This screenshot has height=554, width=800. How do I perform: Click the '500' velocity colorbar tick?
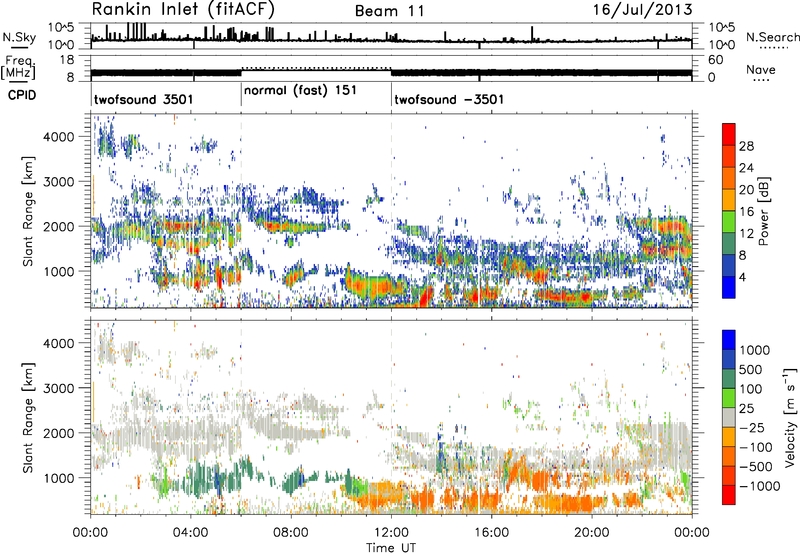coord(751,369)
